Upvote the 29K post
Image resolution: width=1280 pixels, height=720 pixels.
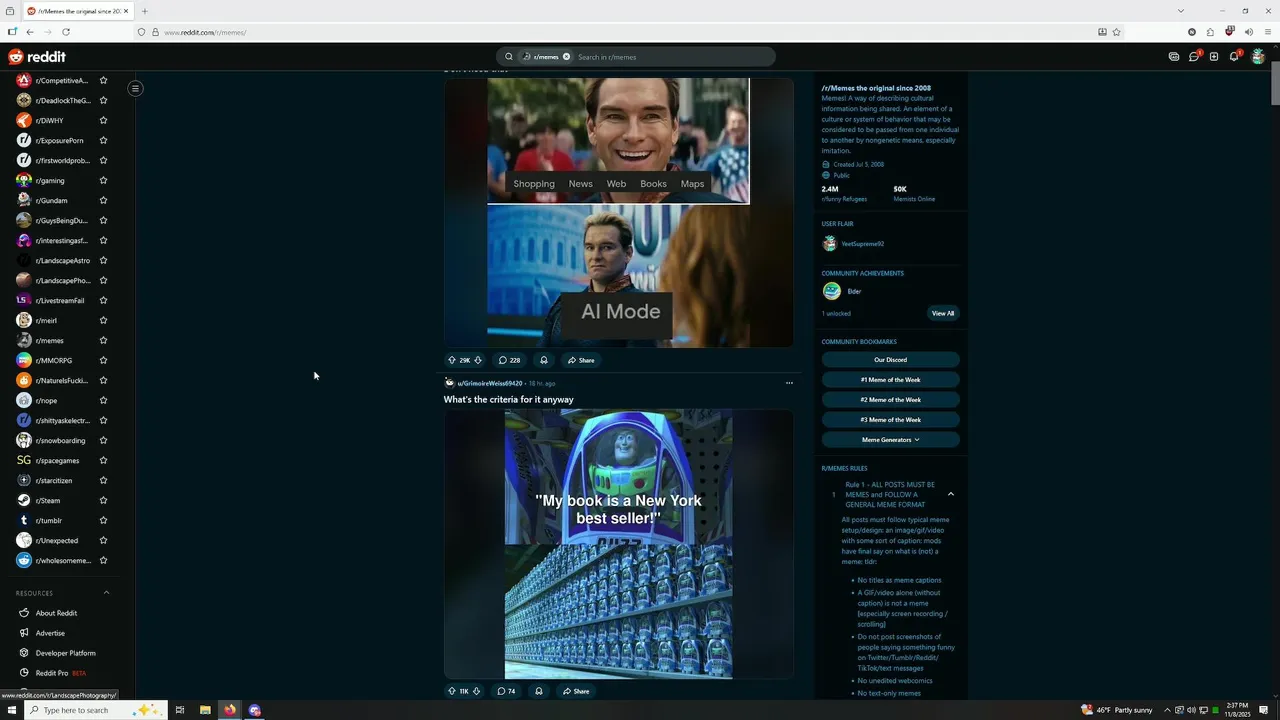pos(452,360)
